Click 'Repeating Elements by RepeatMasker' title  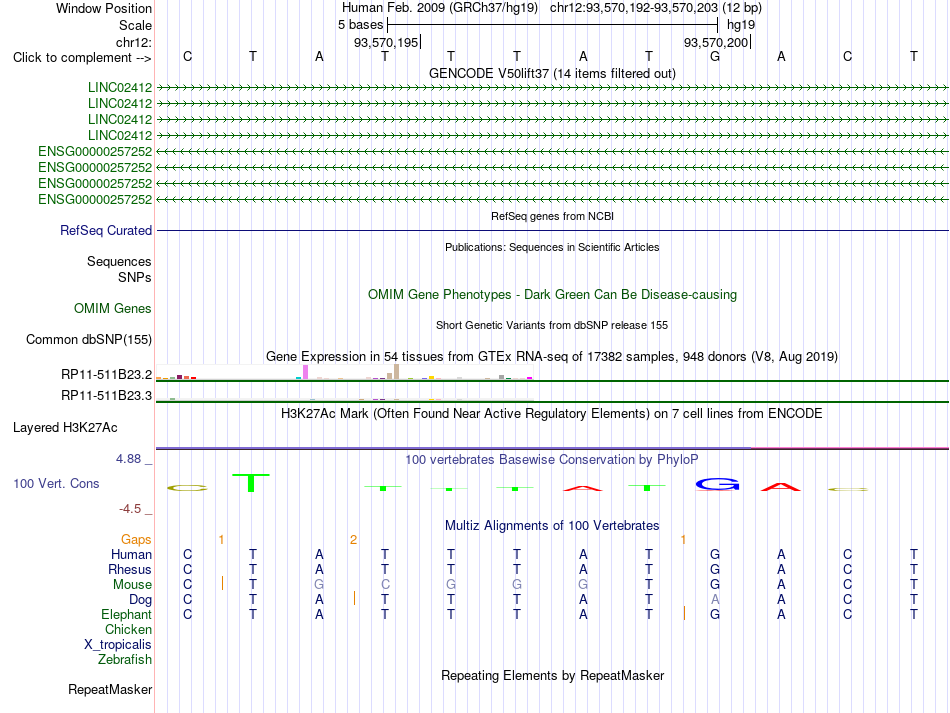pos(552,675)
